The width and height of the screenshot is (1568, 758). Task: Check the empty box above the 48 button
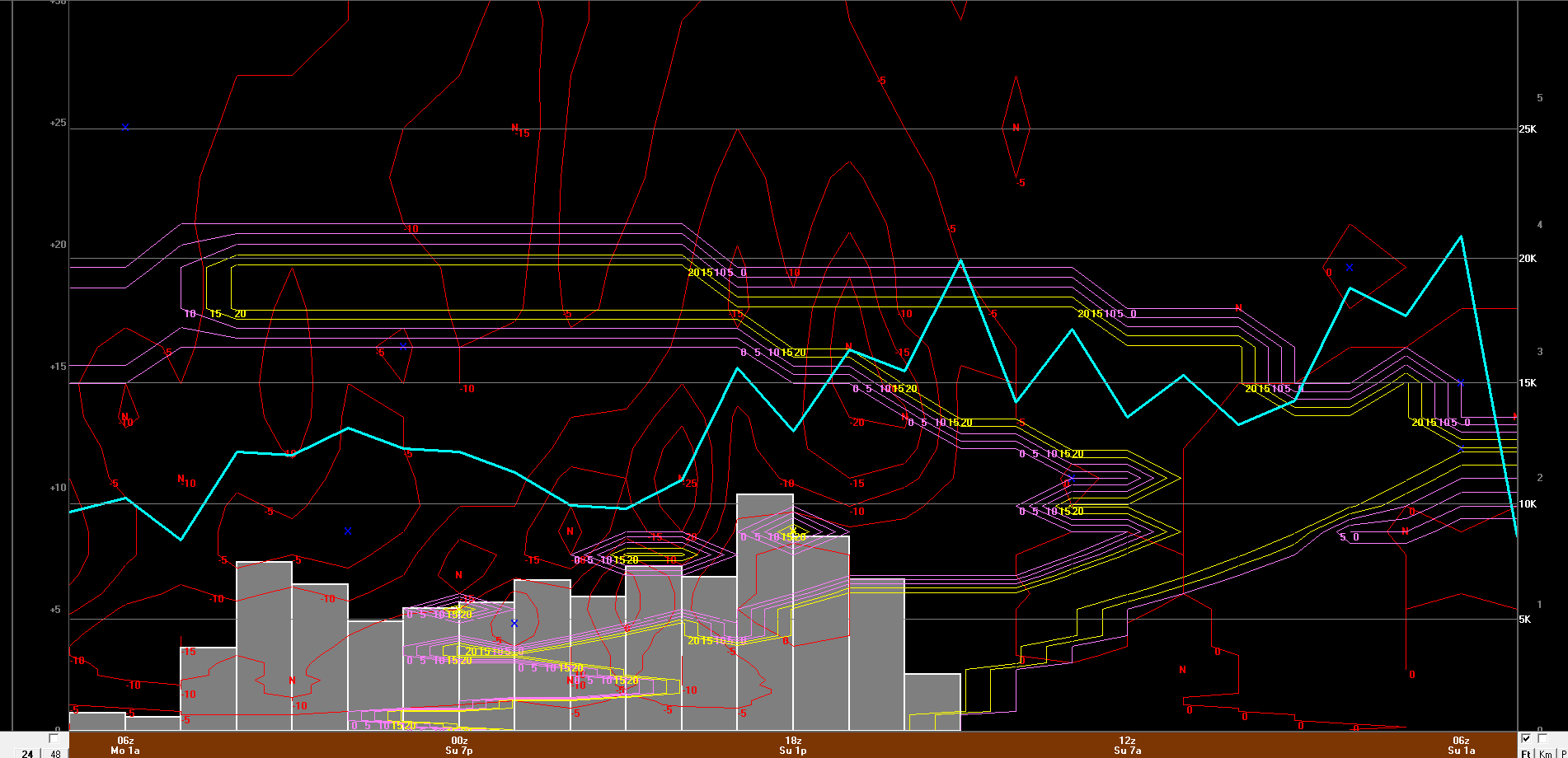[54, 739]
